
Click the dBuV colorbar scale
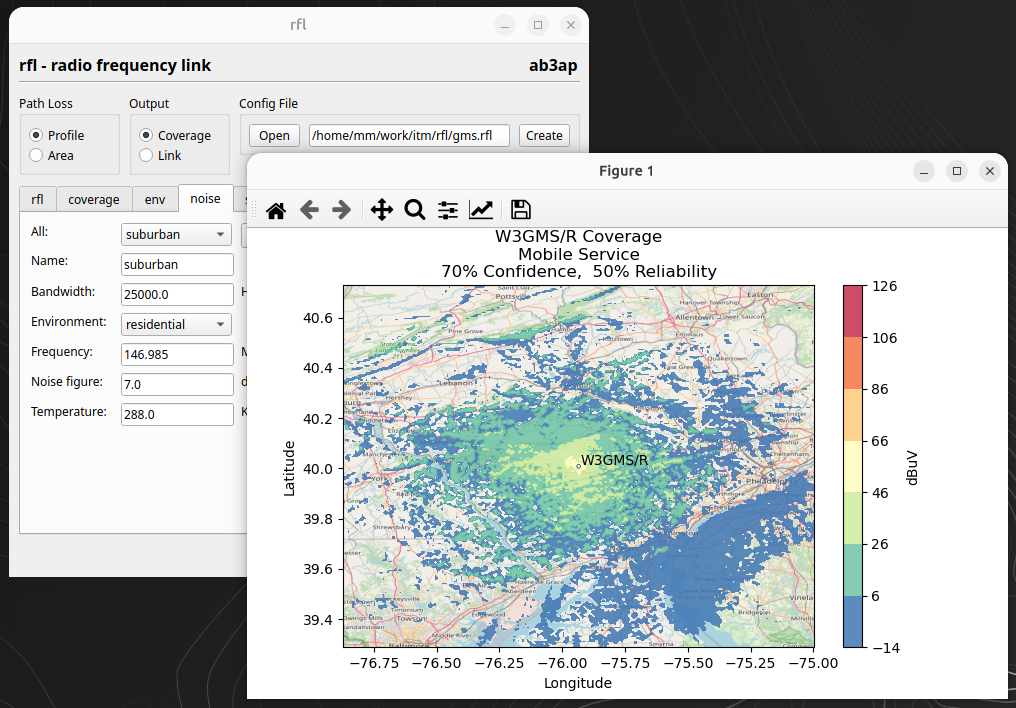[x=852, y=466]
